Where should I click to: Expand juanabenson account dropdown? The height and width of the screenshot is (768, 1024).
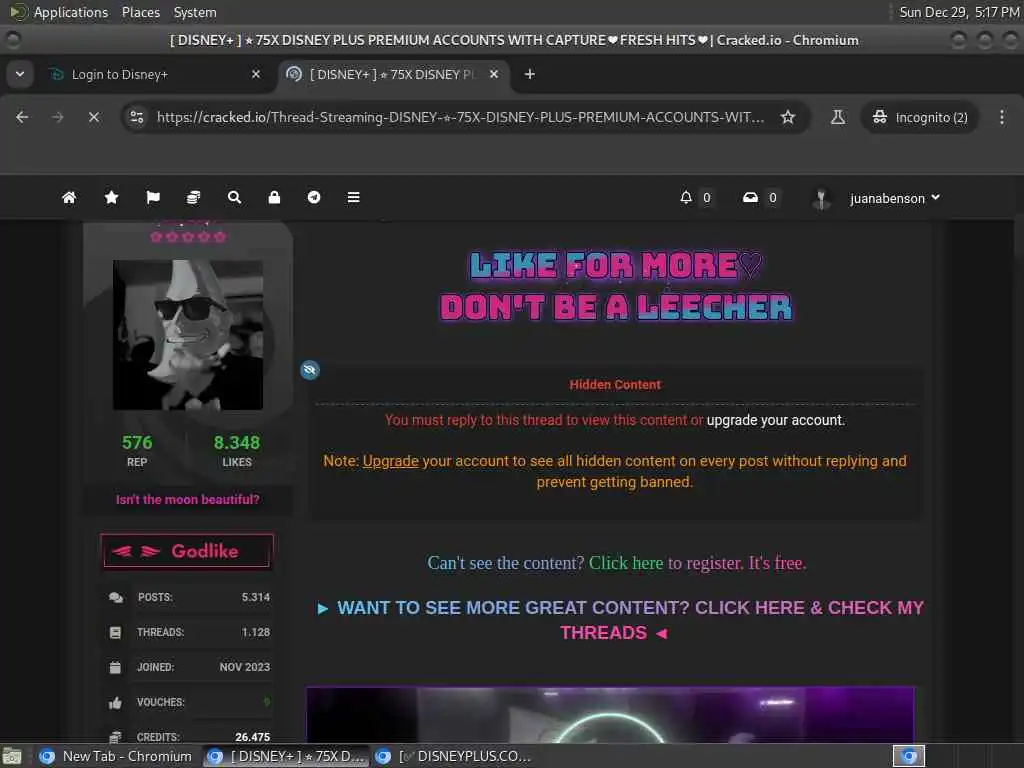pos(895,198)
